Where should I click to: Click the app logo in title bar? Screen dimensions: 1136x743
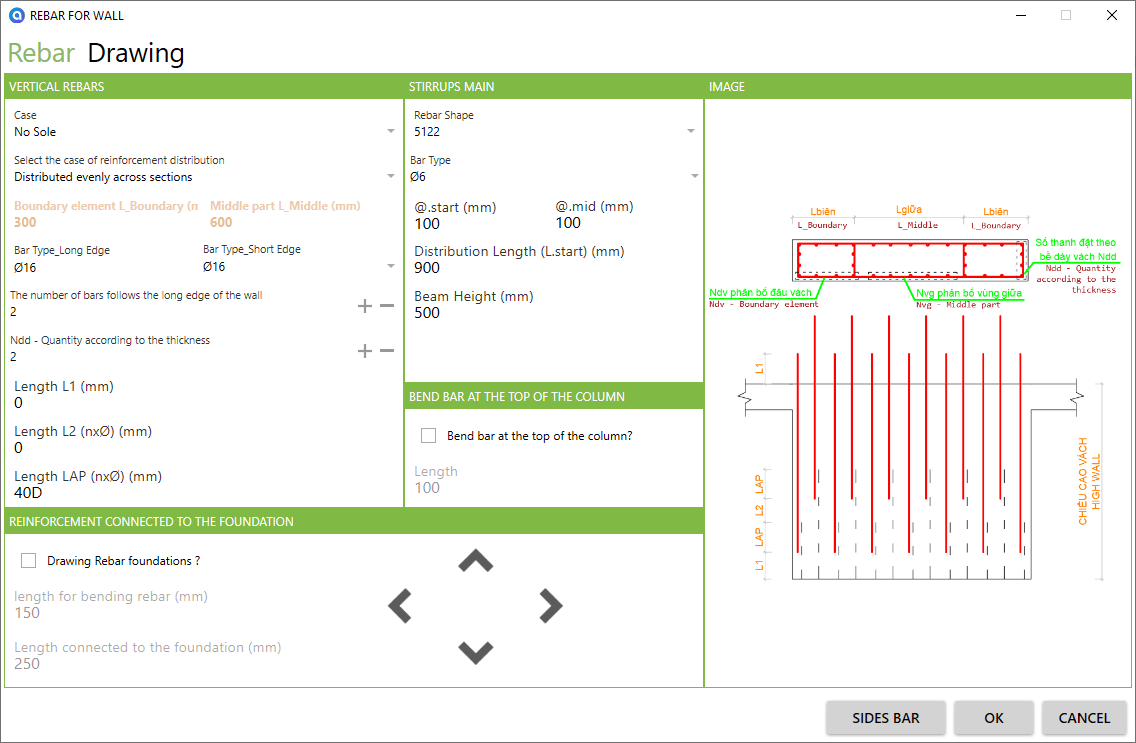coord(16,15)
